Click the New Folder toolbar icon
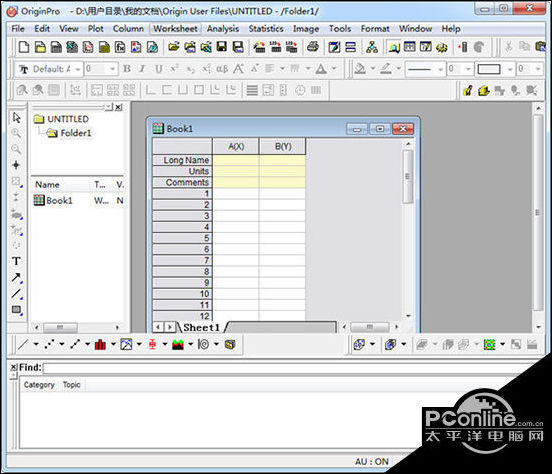Screen dimensions: 552x474 (x=40, y=47)
